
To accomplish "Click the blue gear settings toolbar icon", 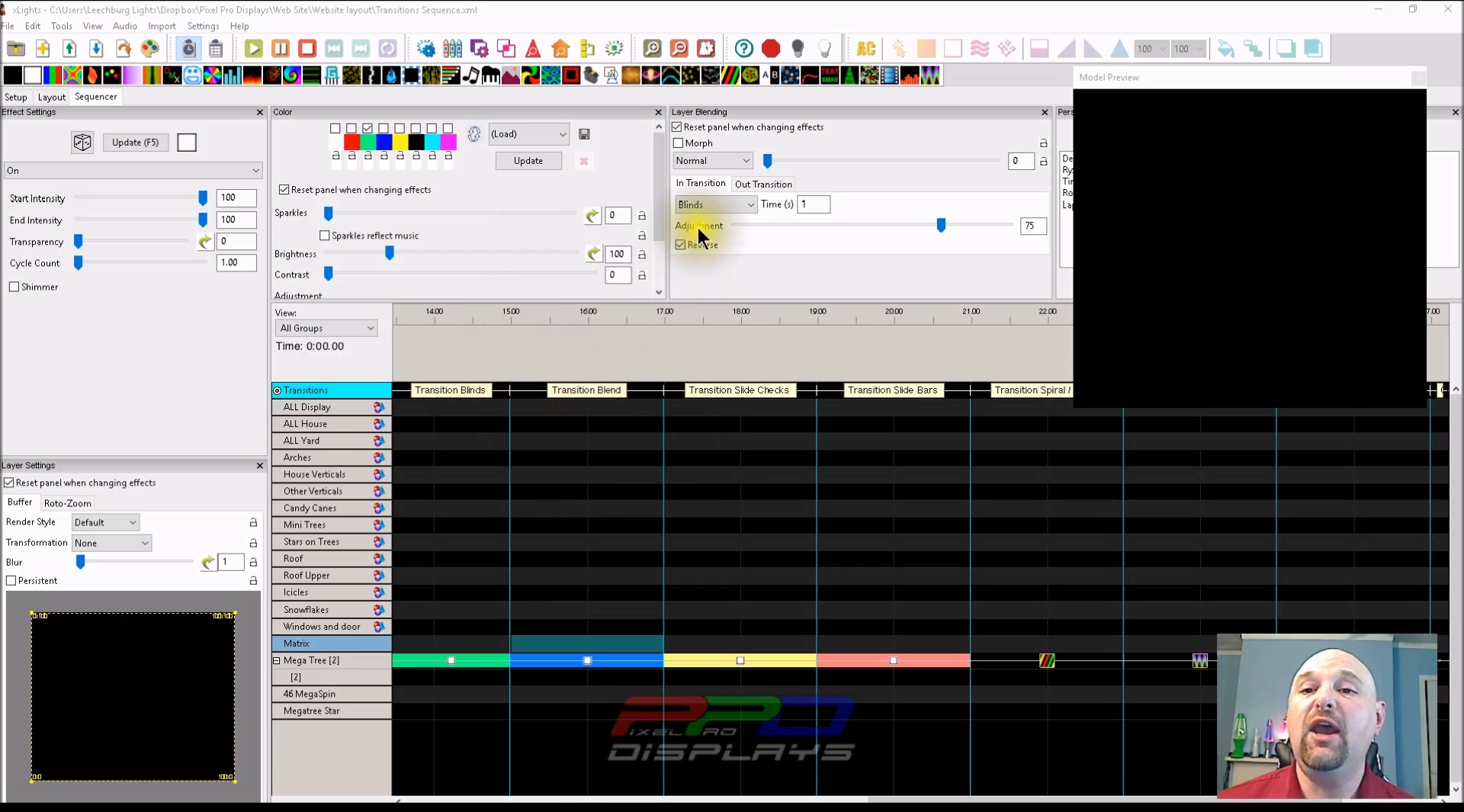I will pyautogui.click(x=425, y=49).
